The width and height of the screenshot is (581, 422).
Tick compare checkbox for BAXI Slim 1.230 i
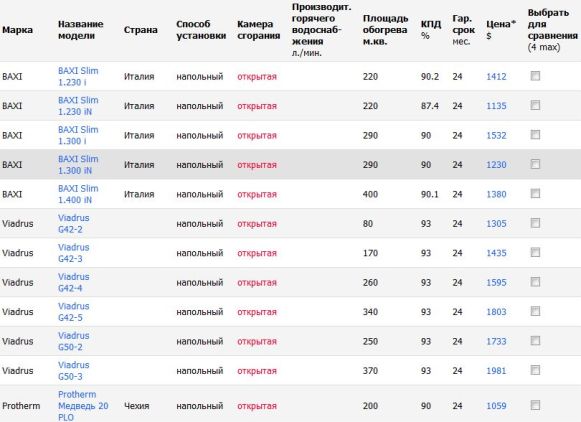pyautogui.click(x=535, y=76)
